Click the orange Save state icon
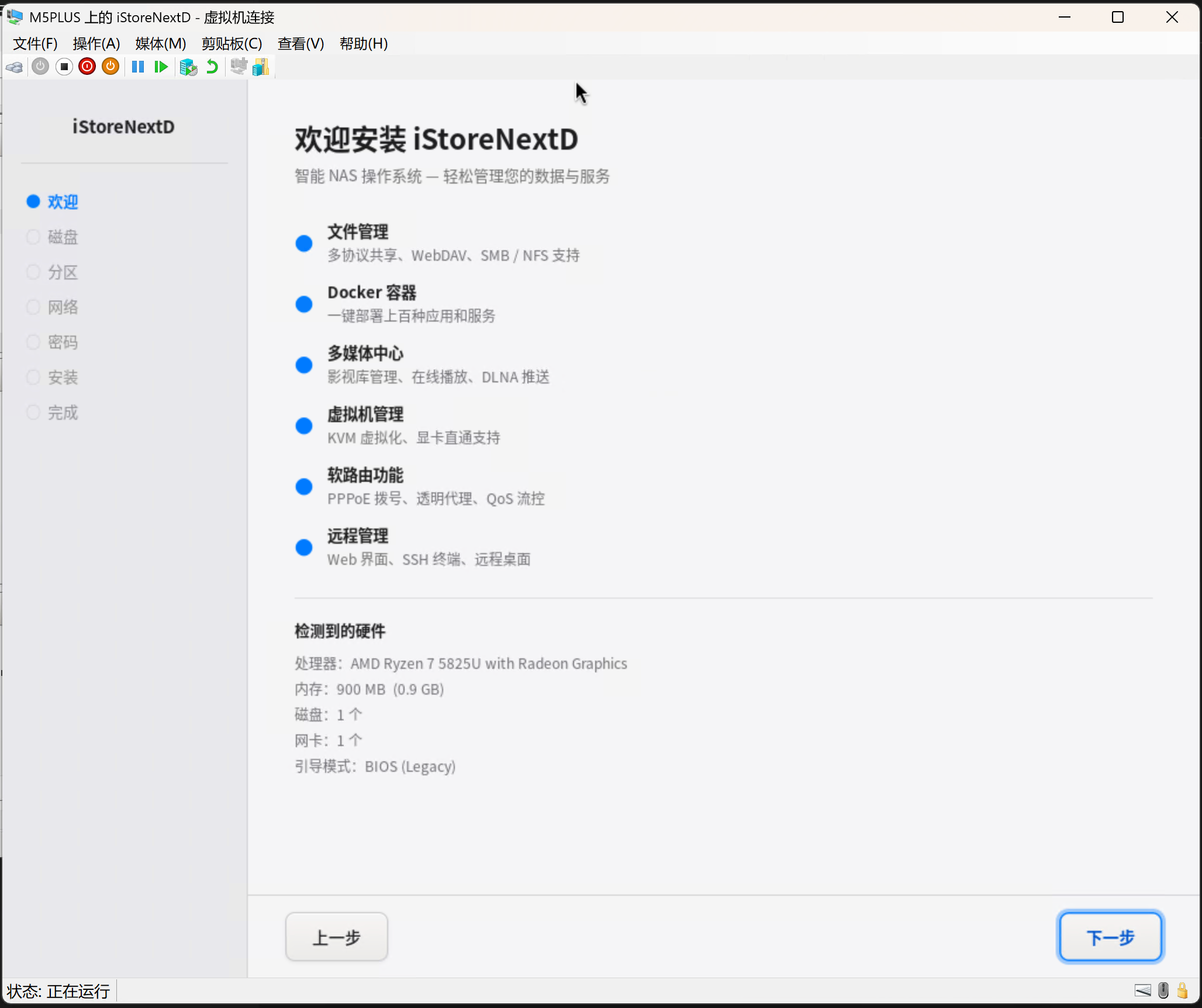 110,67
